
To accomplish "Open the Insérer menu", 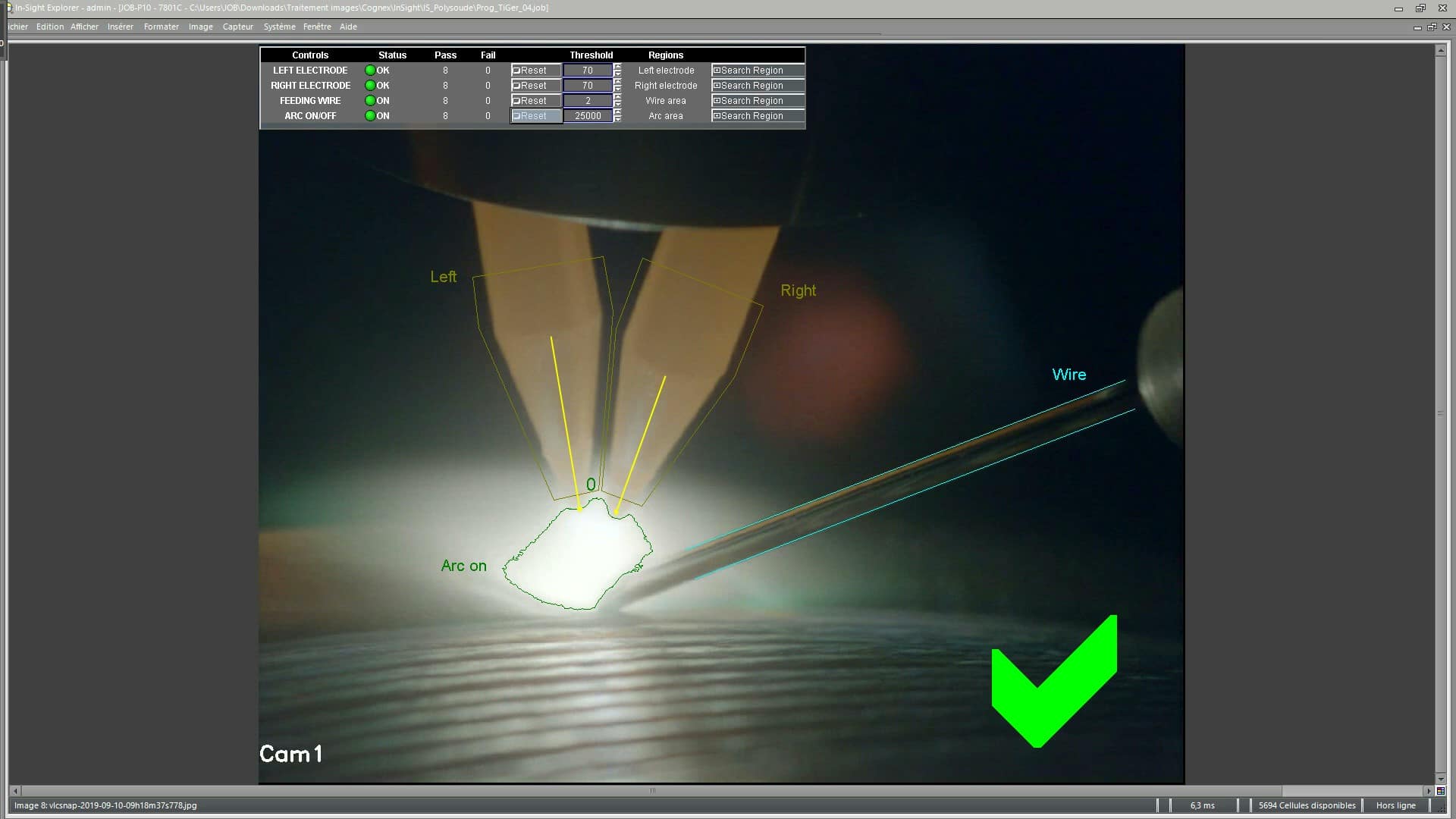I will pos(120,27).
